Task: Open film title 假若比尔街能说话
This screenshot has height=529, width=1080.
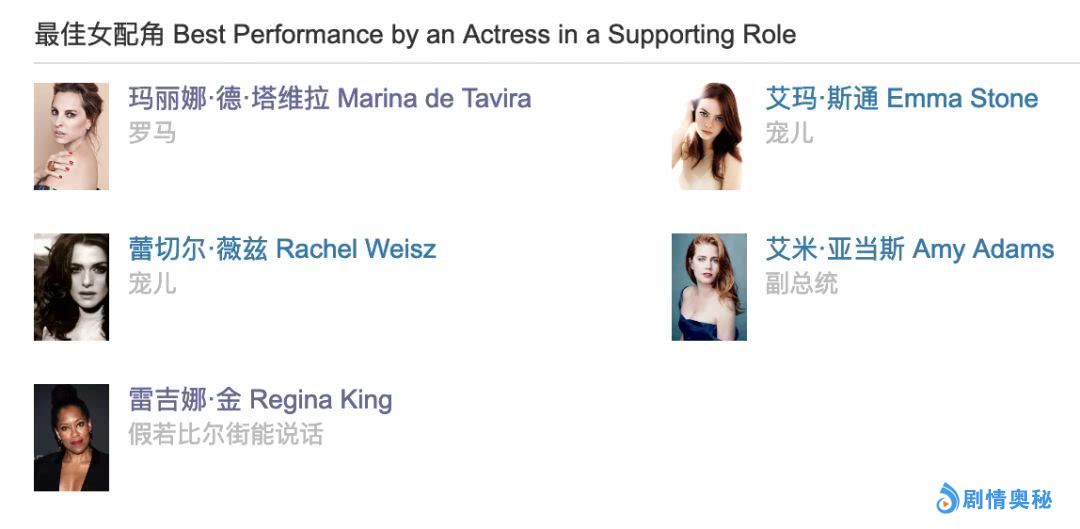Action: tap(225, 435)
